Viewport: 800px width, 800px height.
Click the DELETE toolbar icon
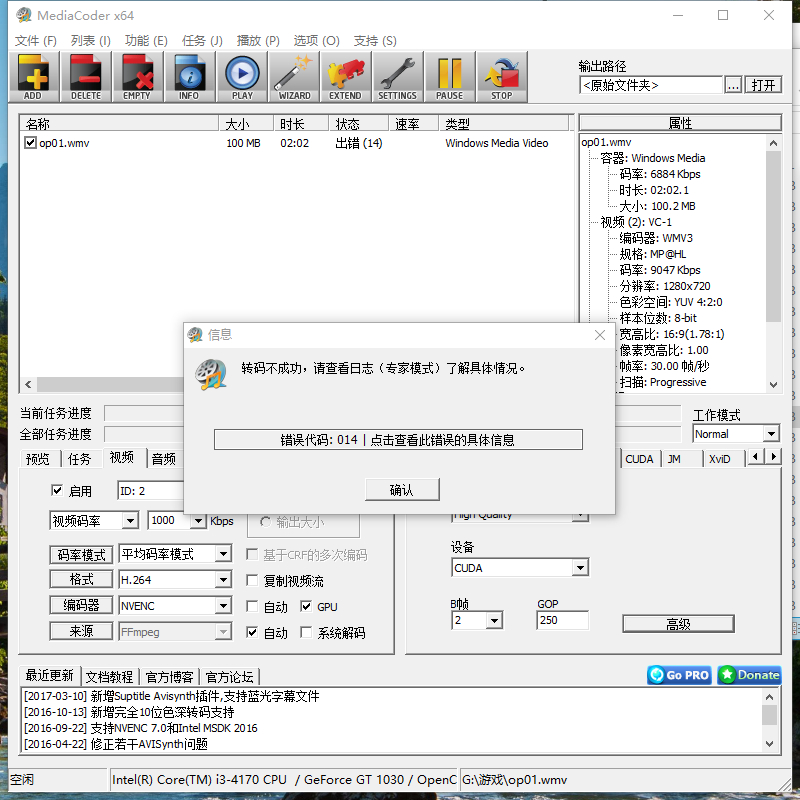86,77
